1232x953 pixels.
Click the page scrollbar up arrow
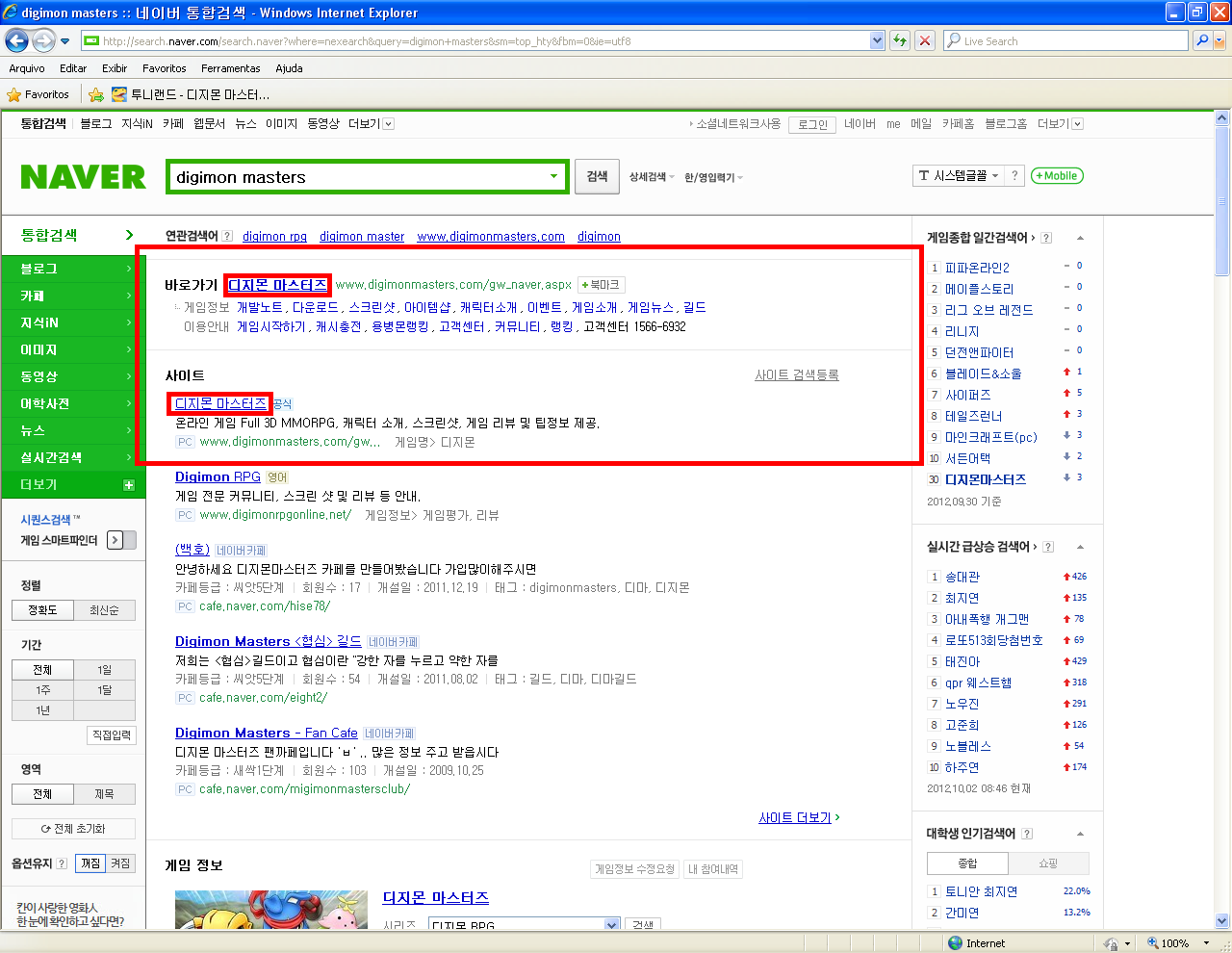1222,118
